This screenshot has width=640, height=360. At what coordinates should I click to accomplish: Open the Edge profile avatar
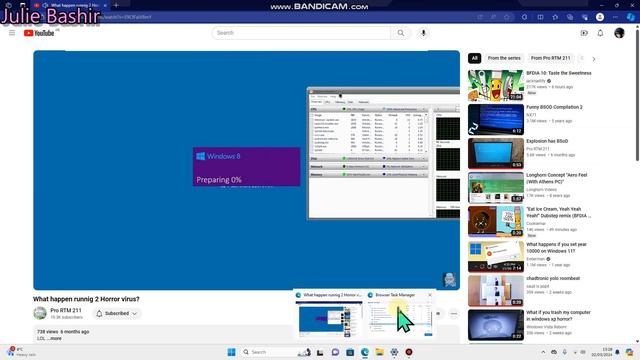tap(600, 17)
